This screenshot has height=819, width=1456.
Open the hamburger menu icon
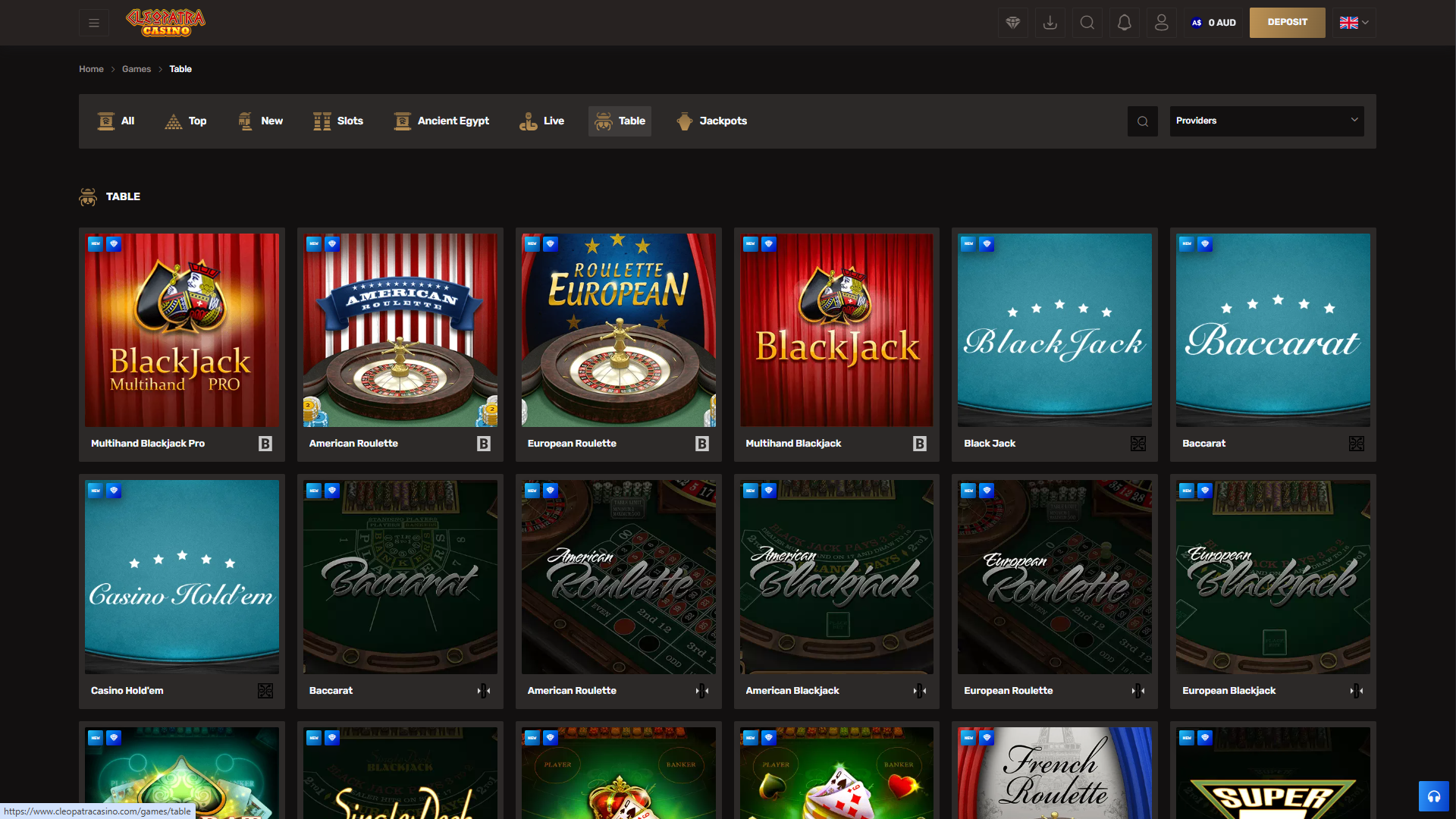94,23
